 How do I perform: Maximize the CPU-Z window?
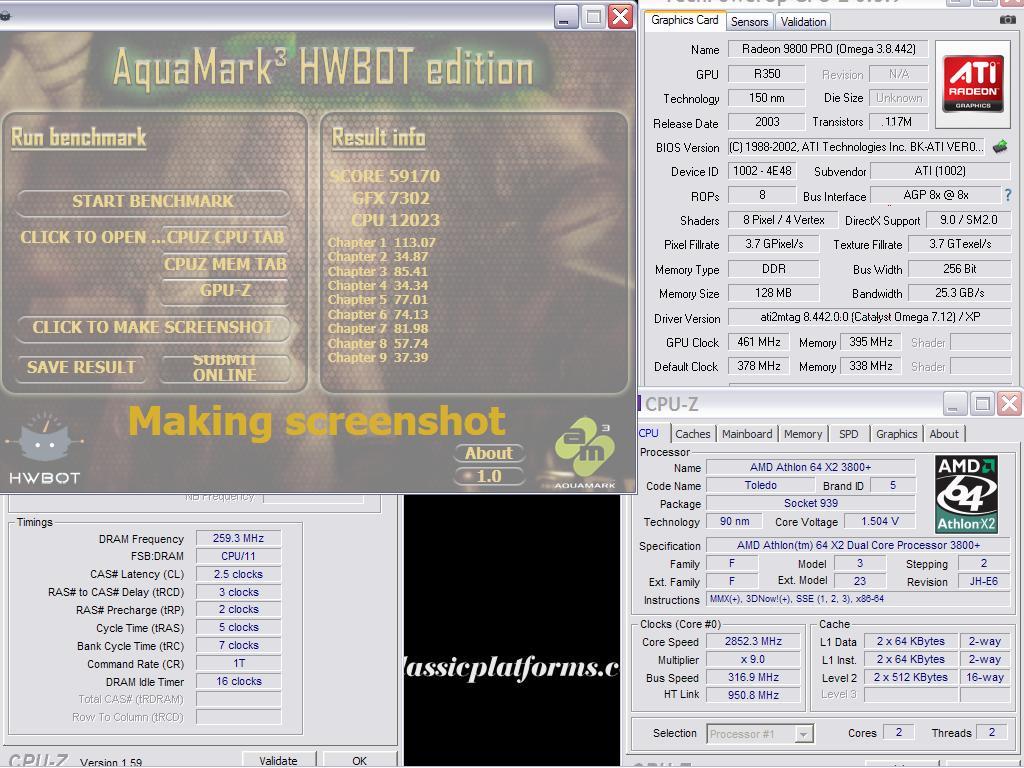[x=982, y=404]
